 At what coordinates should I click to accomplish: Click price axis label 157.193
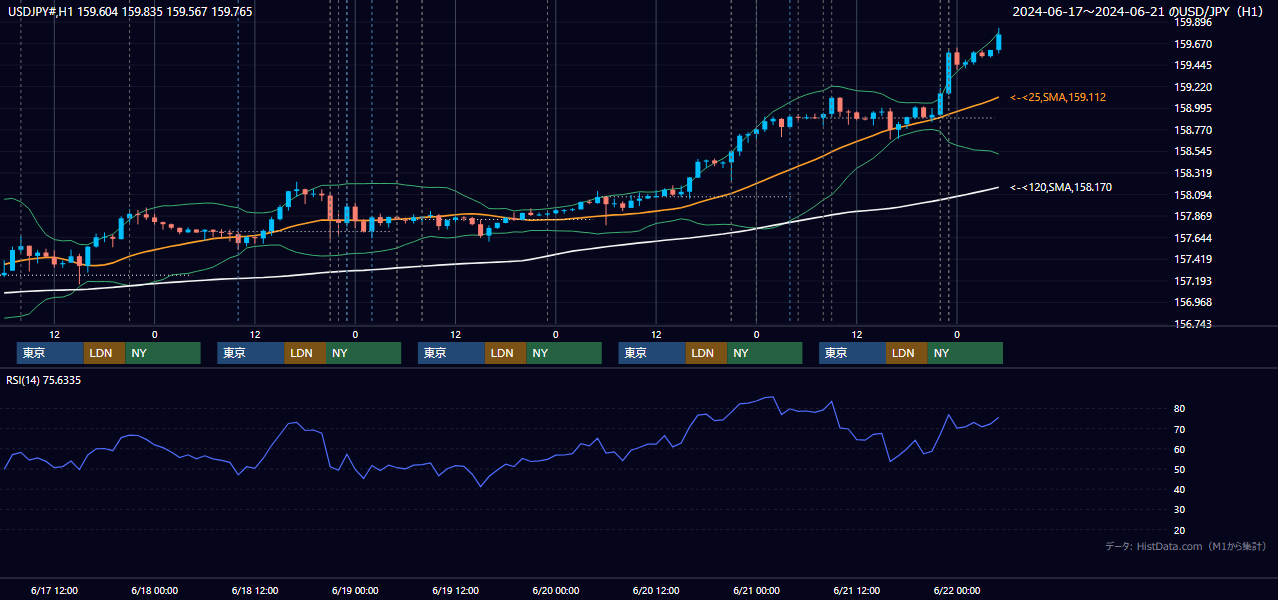point(1192,281)
